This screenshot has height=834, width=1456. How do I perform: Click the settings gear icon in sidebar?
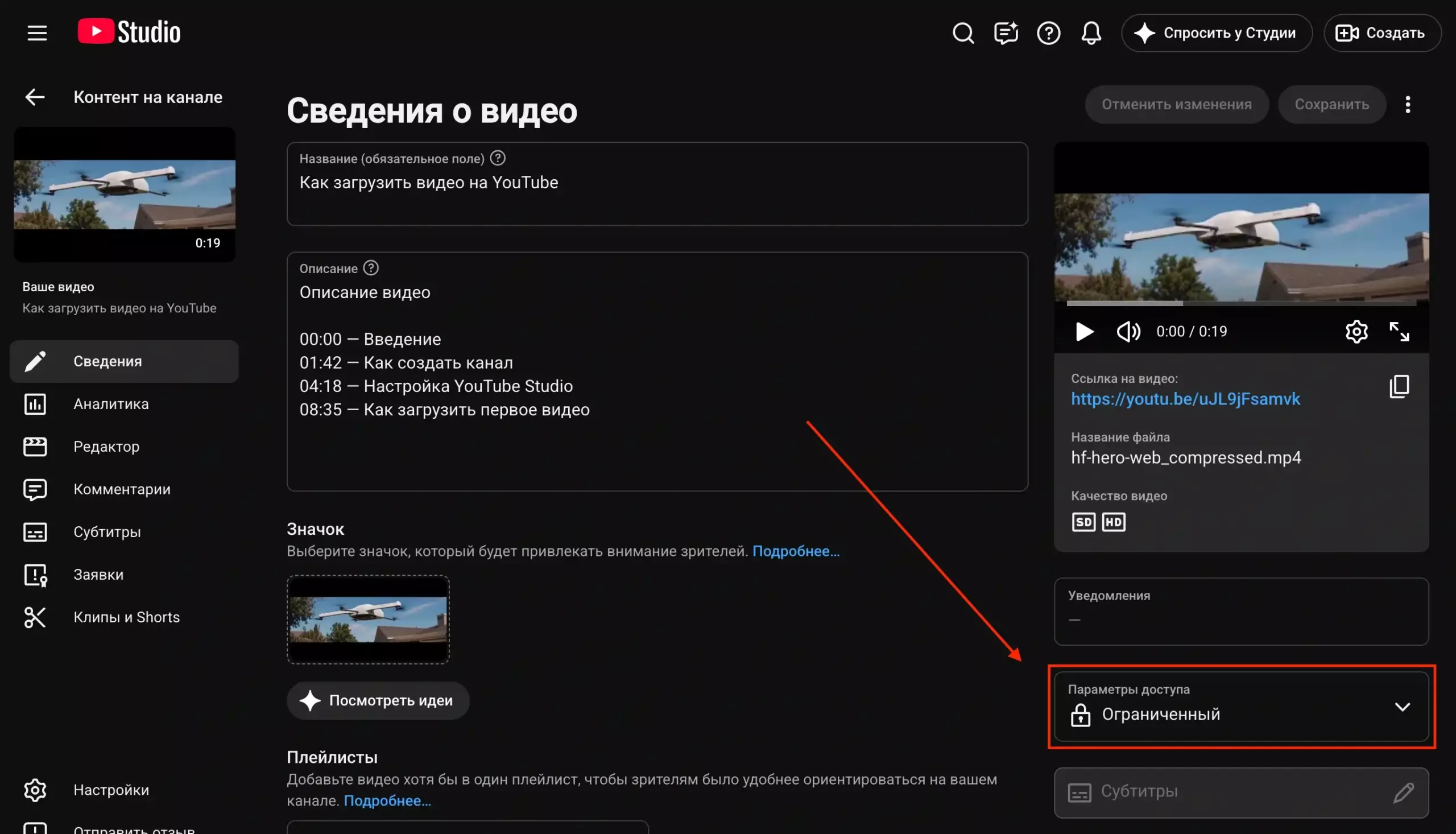coord(35,790)
